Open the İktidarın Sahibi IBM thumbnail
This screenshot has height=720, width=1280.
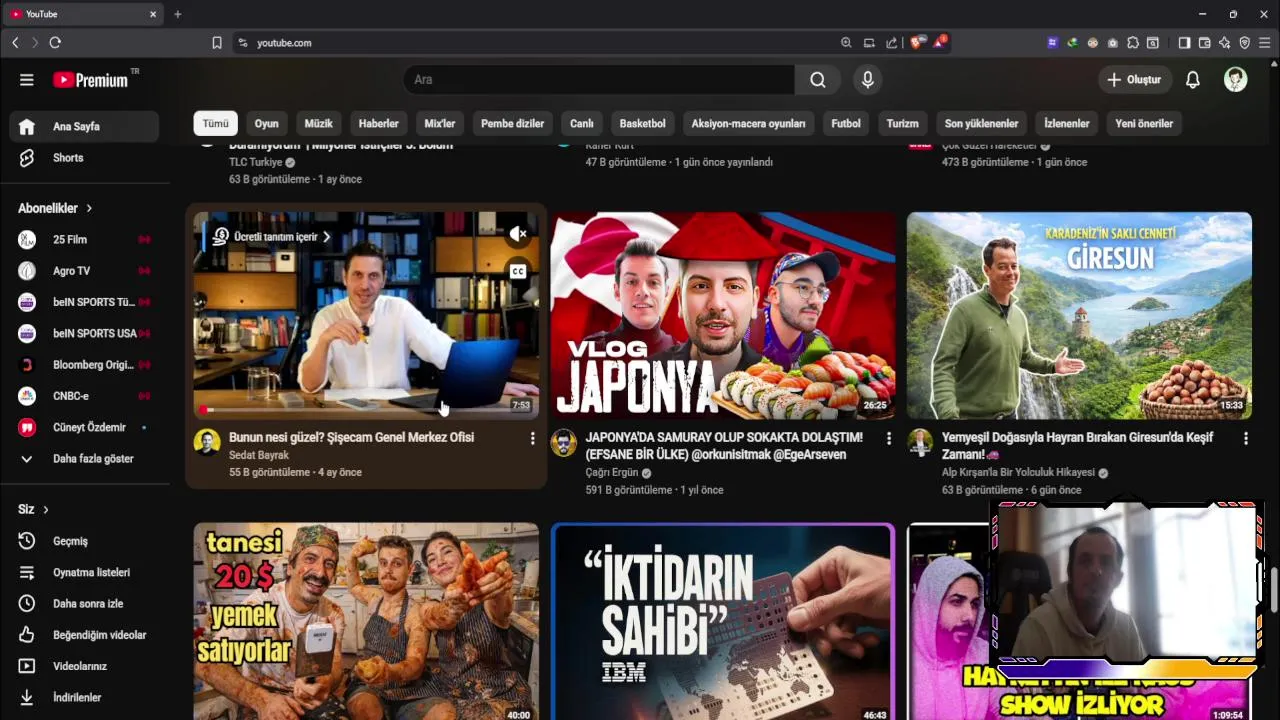722,622
